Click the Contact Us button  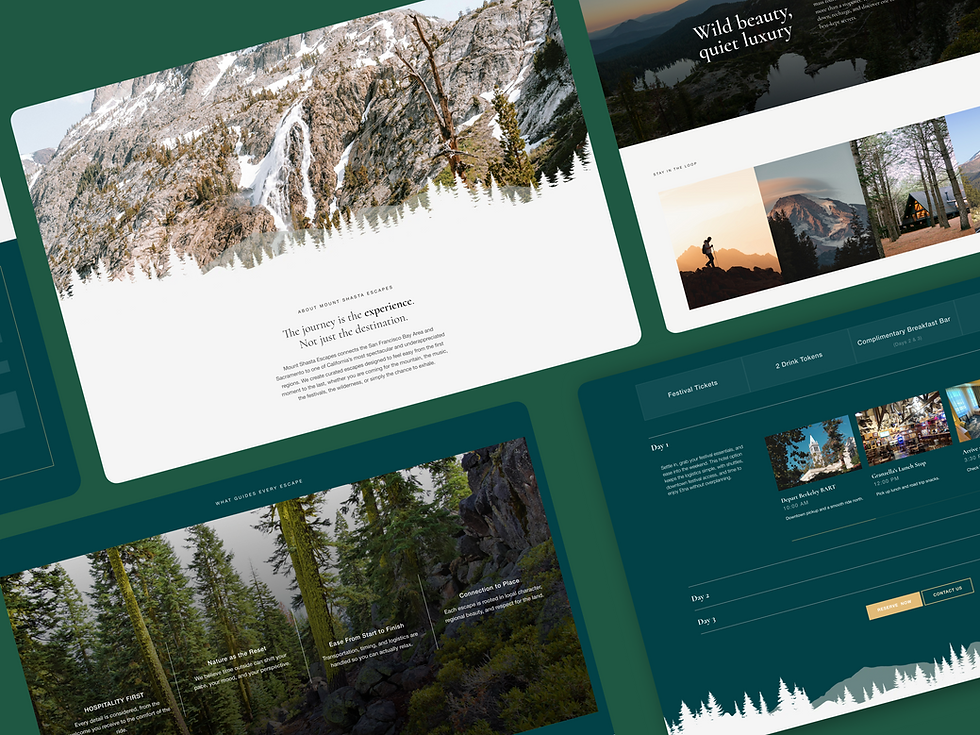point(948,591)
